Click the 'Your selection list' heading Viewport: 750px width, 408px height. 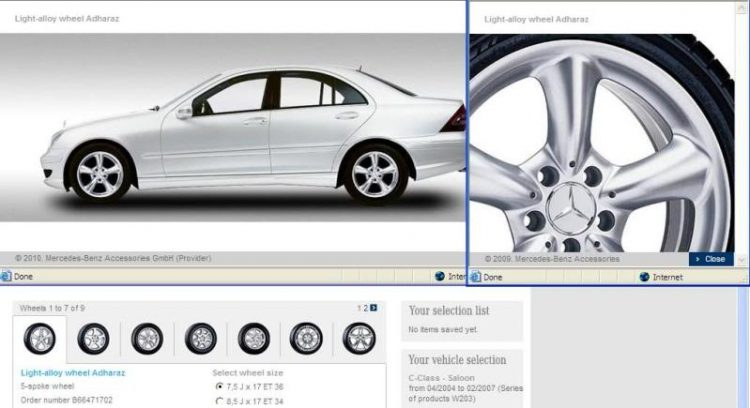coord(449,310)
